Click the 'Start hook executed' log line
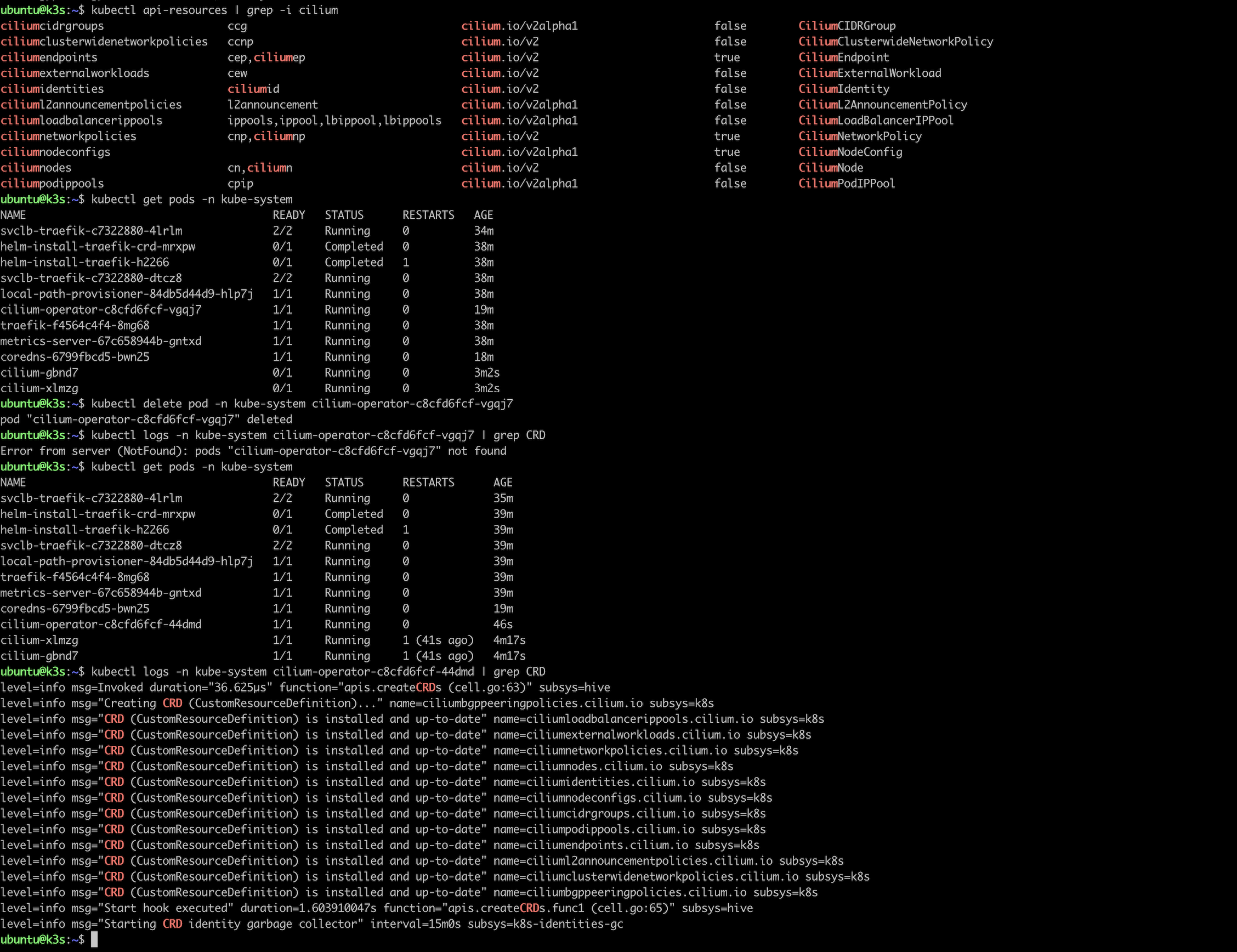Image resolution: width=1237 pixels, height=952 pixels. click(x=377, y=908)
